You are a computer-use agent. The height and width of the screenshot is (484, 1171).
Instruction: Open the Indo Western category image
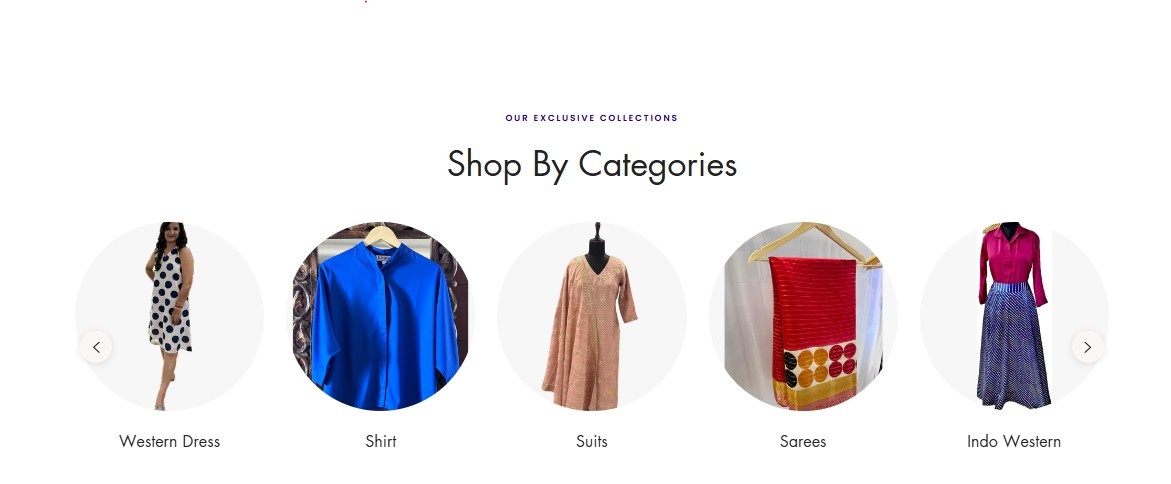click(1014, 316)
